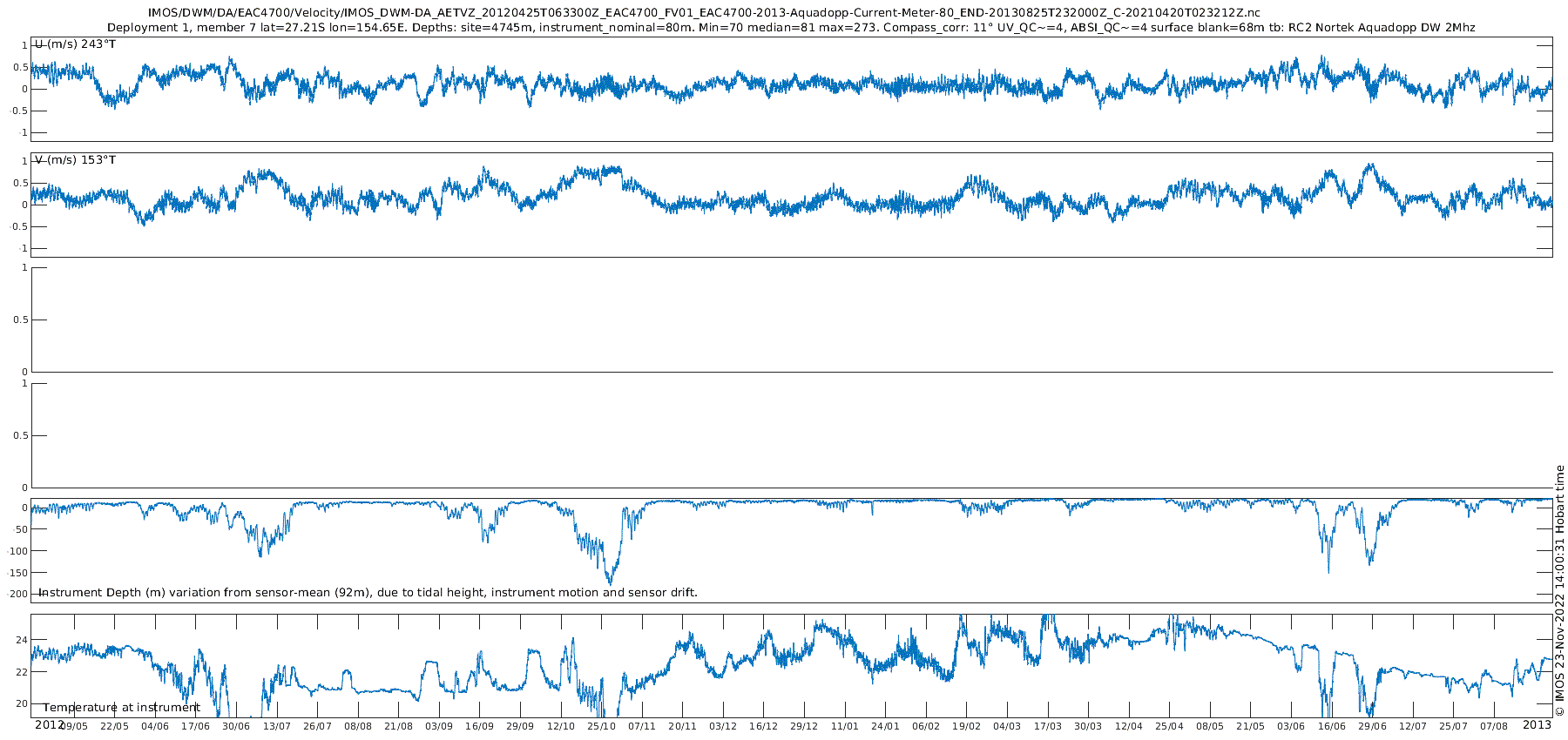Click the '25/04' date tick label
1568x740 pixels.
pyautogui.click(x=1169, y=726)
